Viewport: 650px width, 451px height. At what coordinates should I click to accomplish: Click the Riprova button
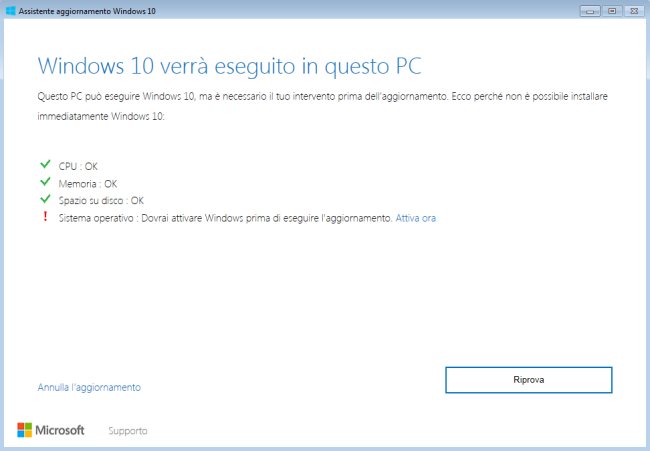[528, 380]
